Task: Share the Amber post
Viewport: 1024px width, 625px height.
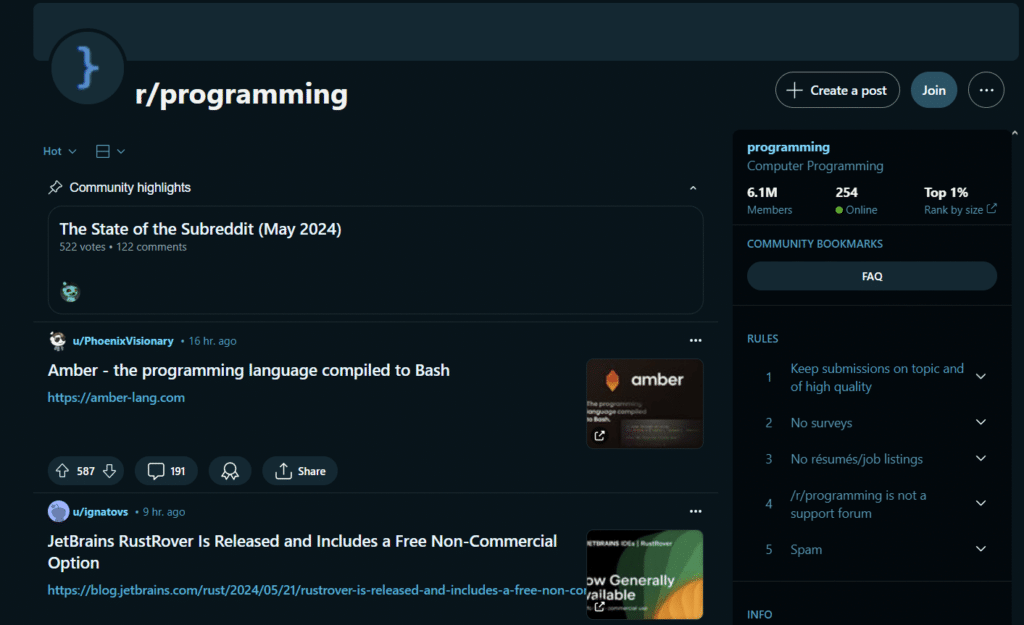Action: pyautogui.click(x=299, y=470)
